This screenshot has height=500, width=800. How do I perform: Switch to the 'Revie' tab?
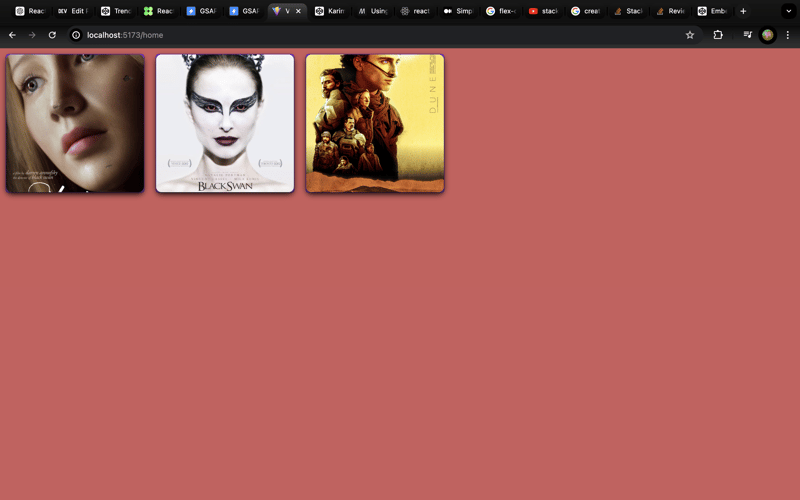(x=670, y=11)
